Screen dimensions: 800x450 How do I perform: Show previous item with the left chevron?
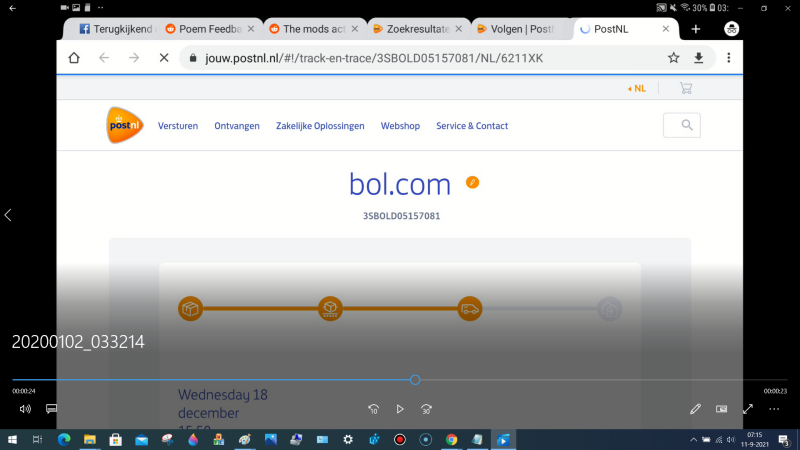8,215
